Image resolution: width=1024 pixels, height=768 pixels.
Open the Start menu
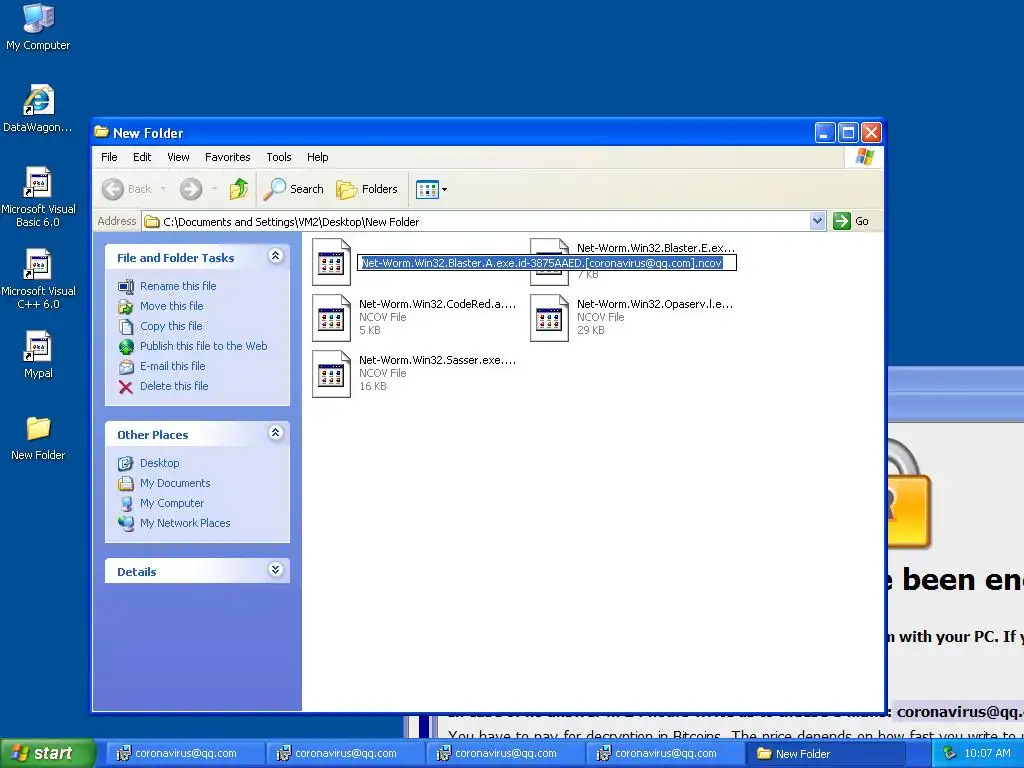coord(47,753)
